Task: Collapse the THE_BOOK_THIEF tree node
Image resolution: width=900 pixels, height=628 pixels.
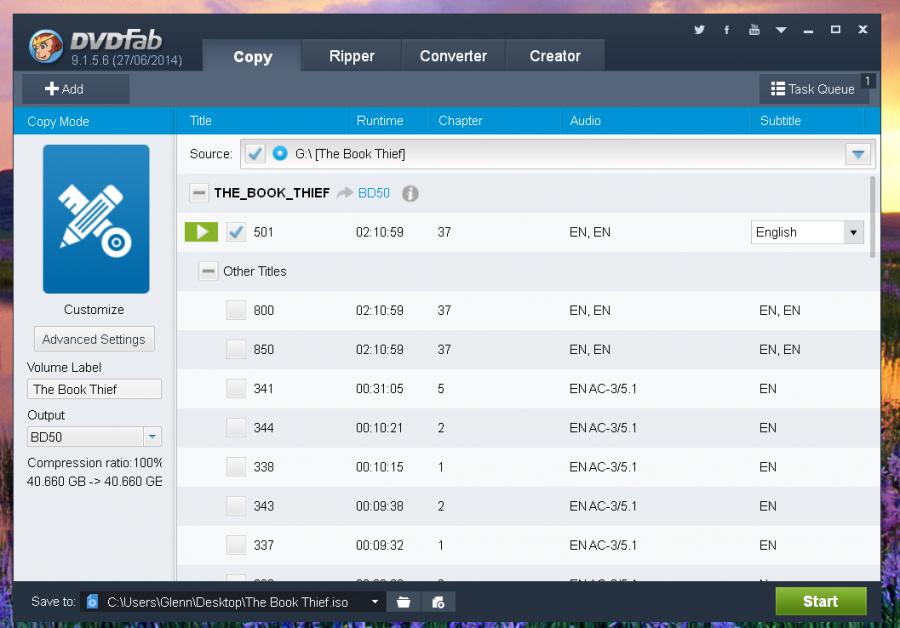Action: 199,193
